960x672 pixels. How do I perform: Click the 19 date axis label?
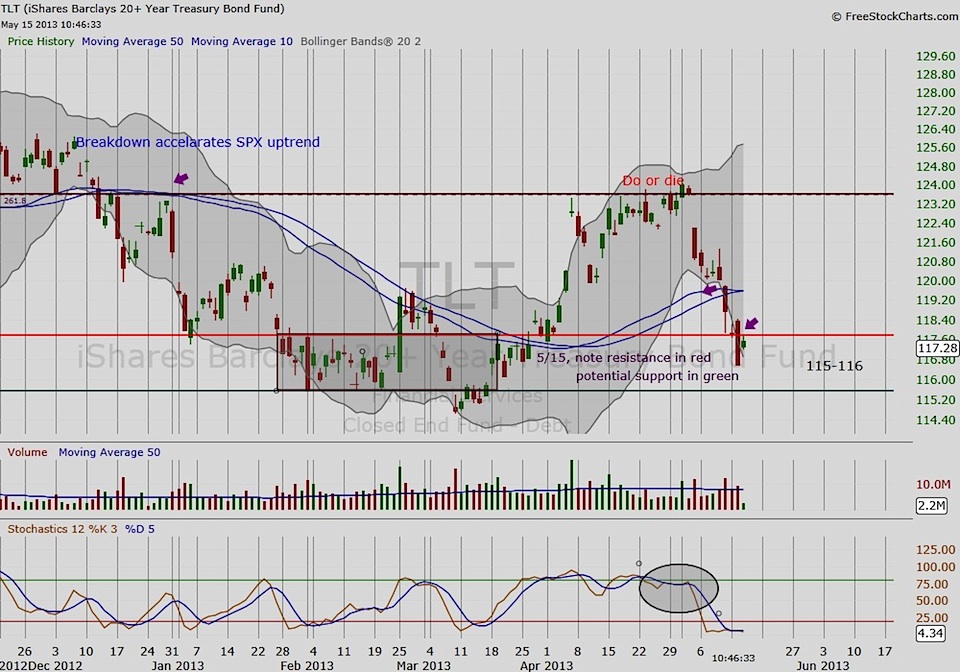pyautogui.click(x=375, y=651)
